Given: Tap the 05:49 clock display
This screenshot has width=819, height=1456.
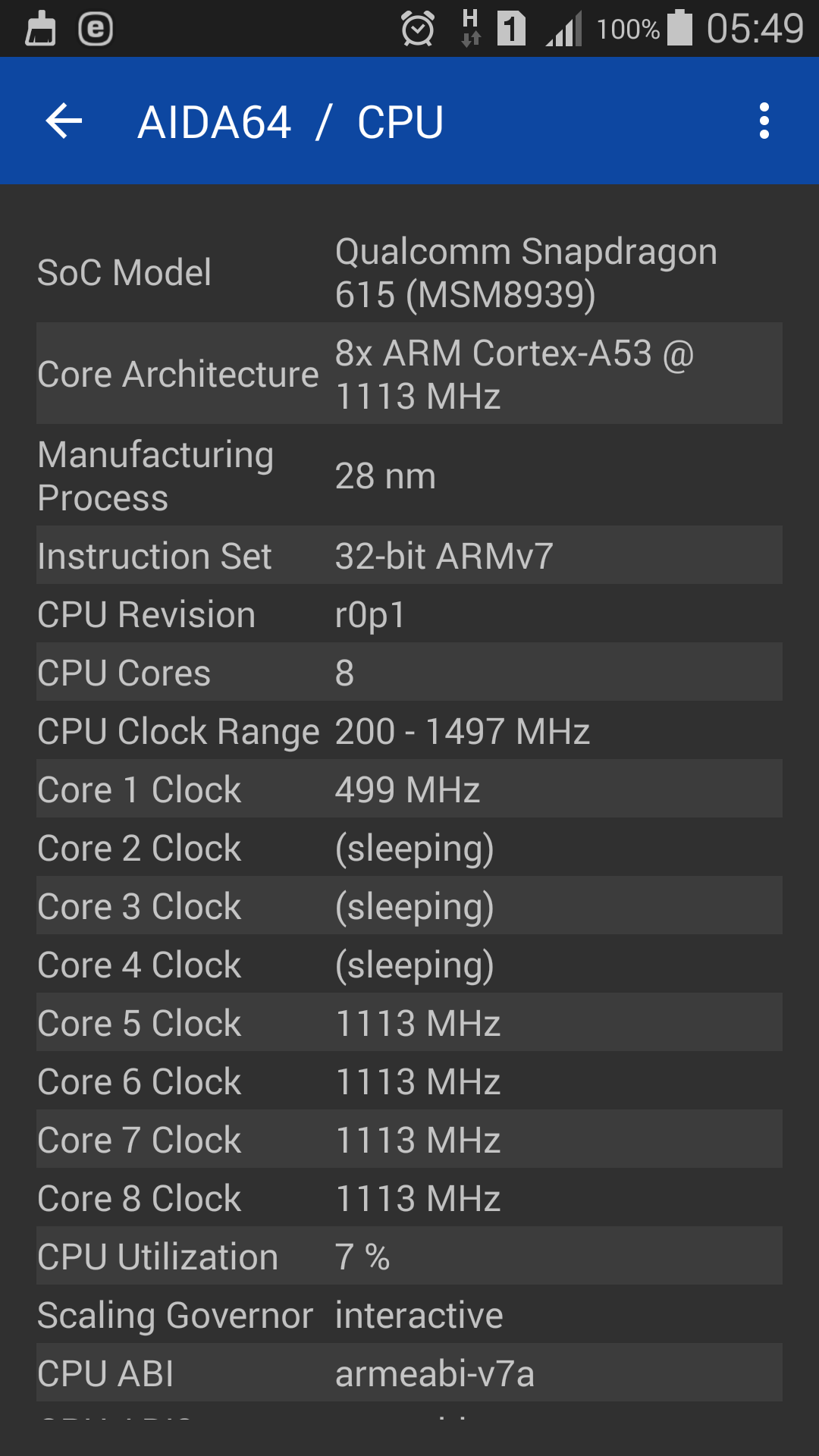Looking at the screenshot, I should [x=755, y=29].
